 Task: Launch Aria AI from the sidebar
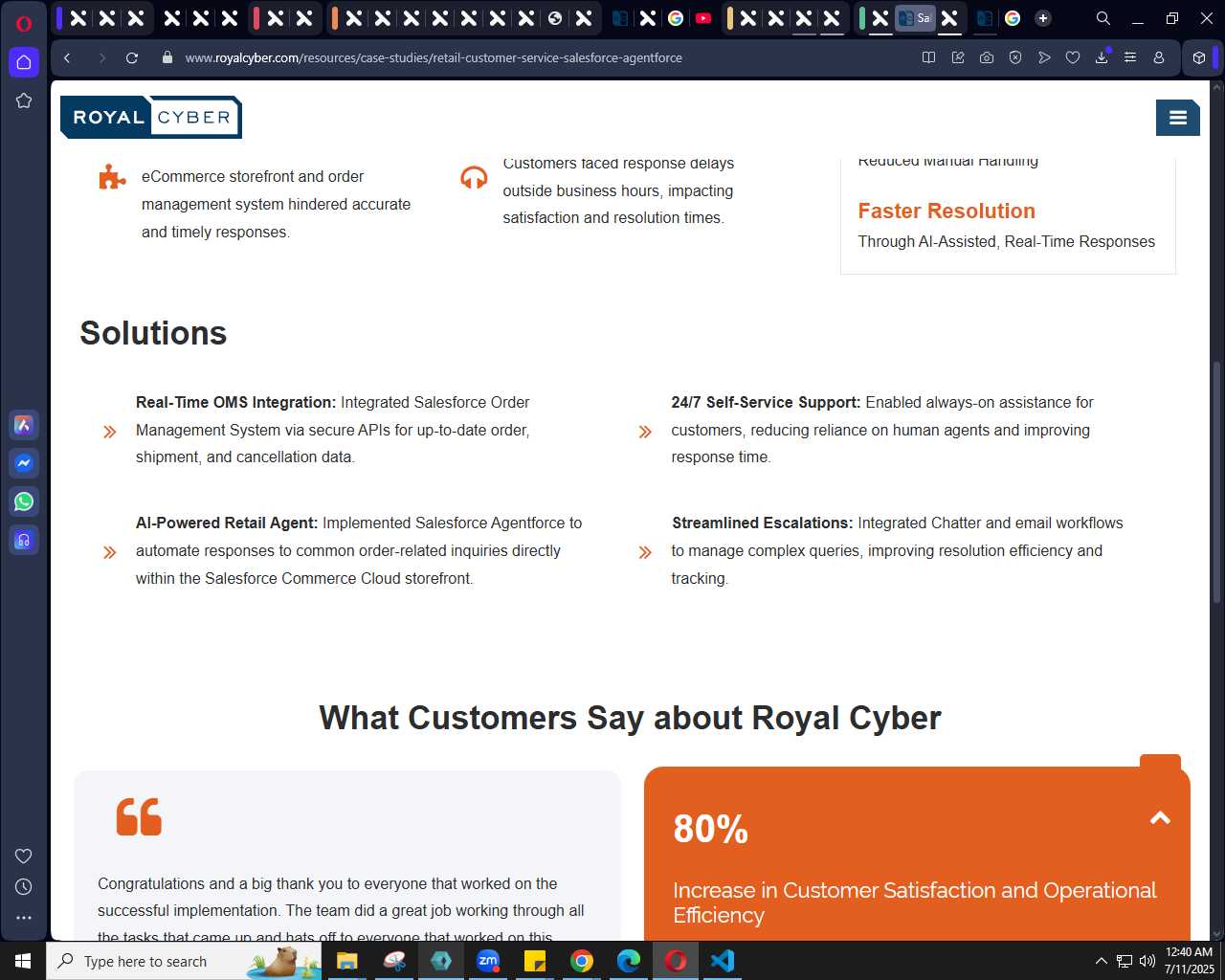click(24, 425)
